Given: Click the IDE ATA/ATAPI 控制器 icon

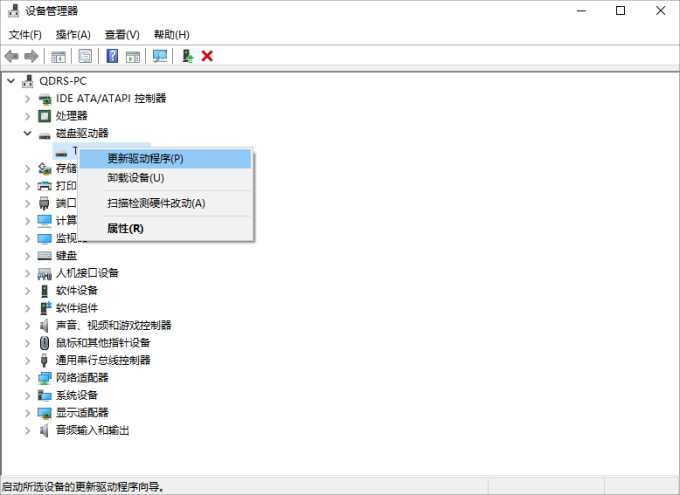Looking at the screenshot, I should pos(45,99).
